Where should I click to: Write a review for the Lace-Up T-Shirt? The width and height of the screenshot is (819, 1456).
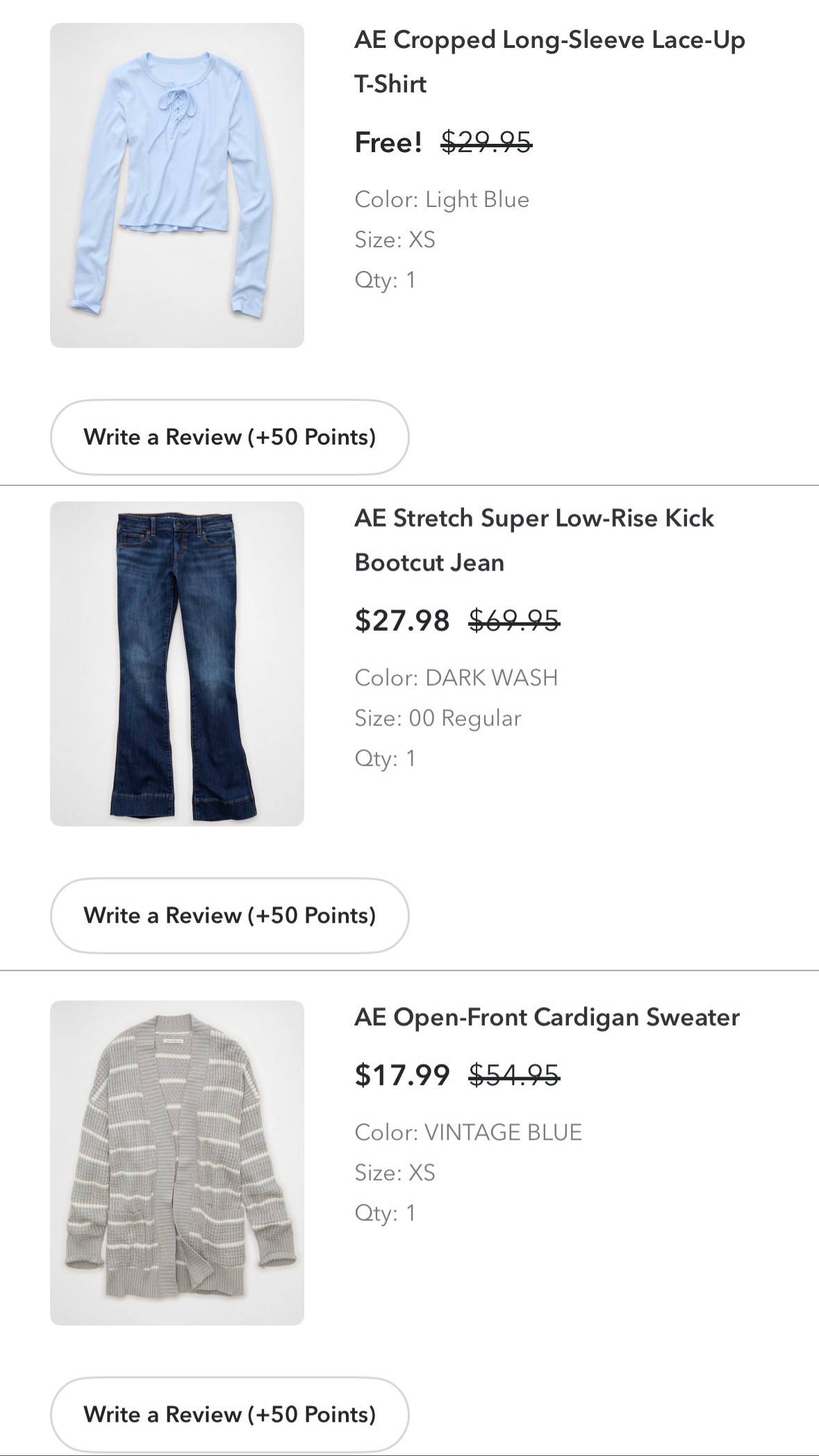click(x=229, y=437)
